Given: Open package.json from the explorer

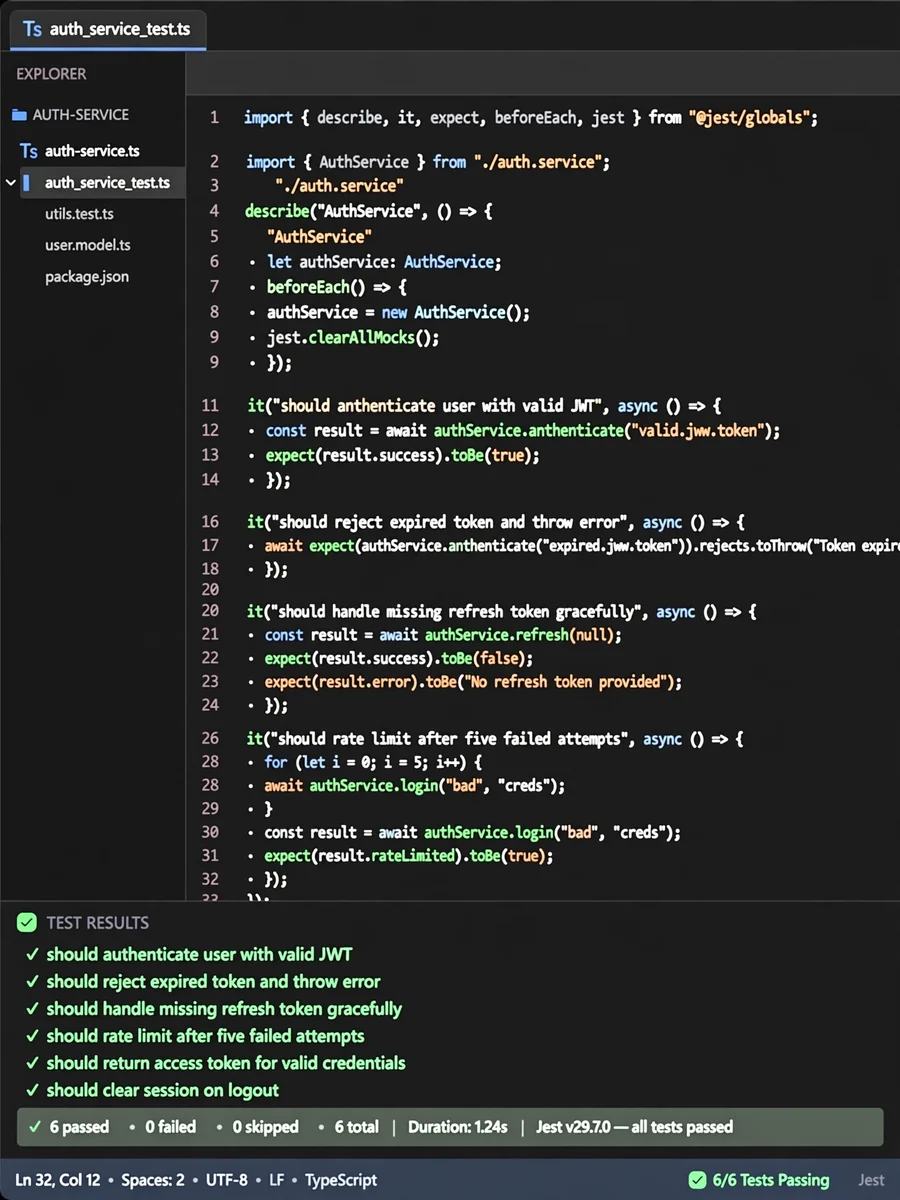Looking at the screenshot, I should 86,277.
